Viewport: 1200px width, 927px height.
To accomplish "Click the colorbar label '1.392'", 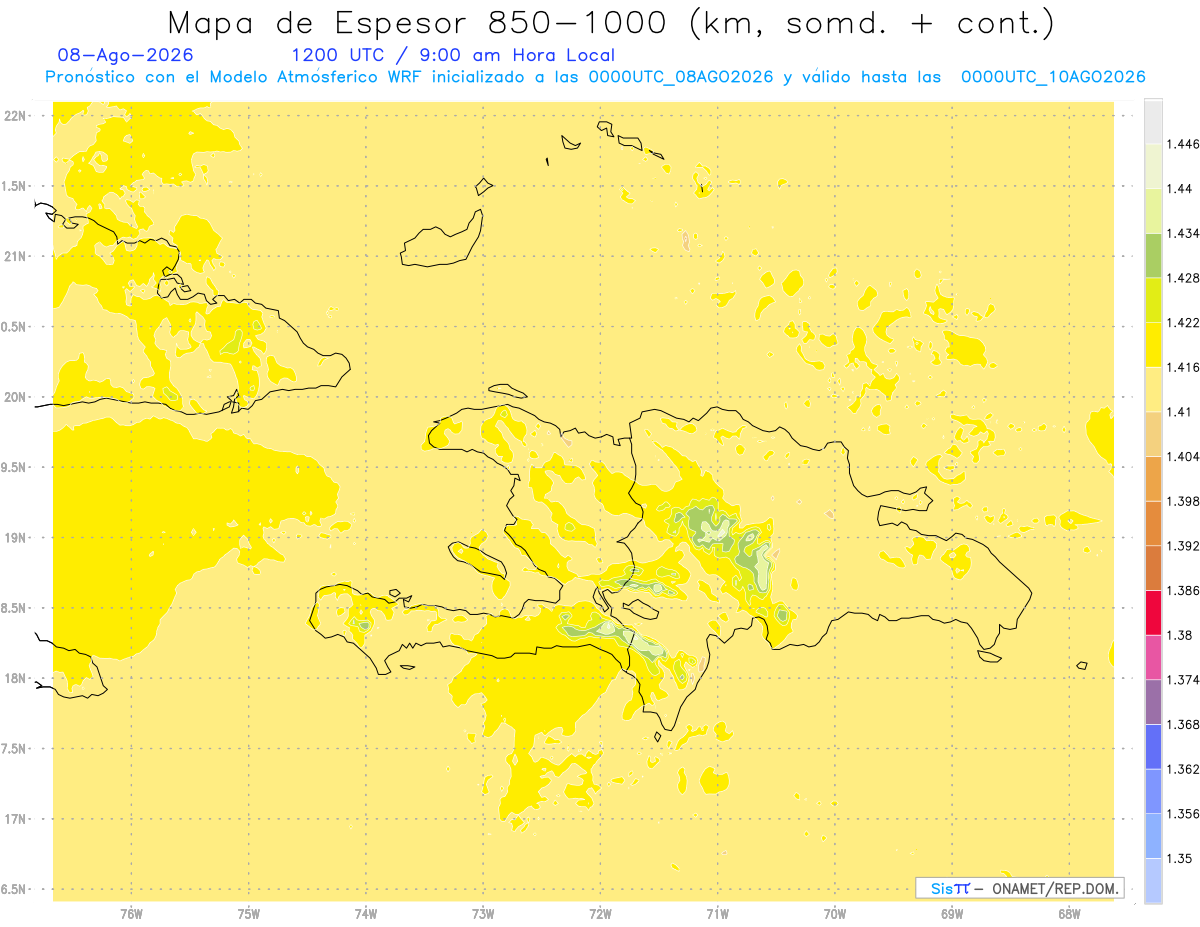I will point(1183,546).
